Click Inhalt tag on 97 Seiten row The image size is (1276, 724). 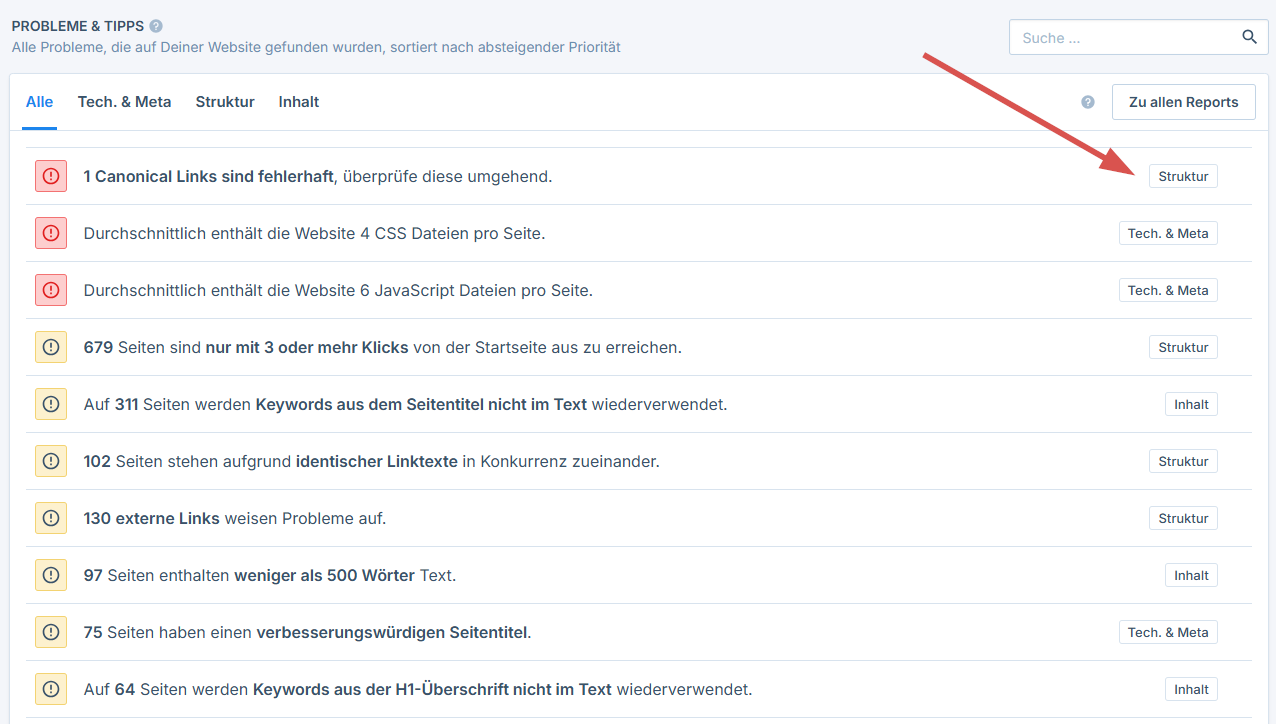pos(1191,575)
